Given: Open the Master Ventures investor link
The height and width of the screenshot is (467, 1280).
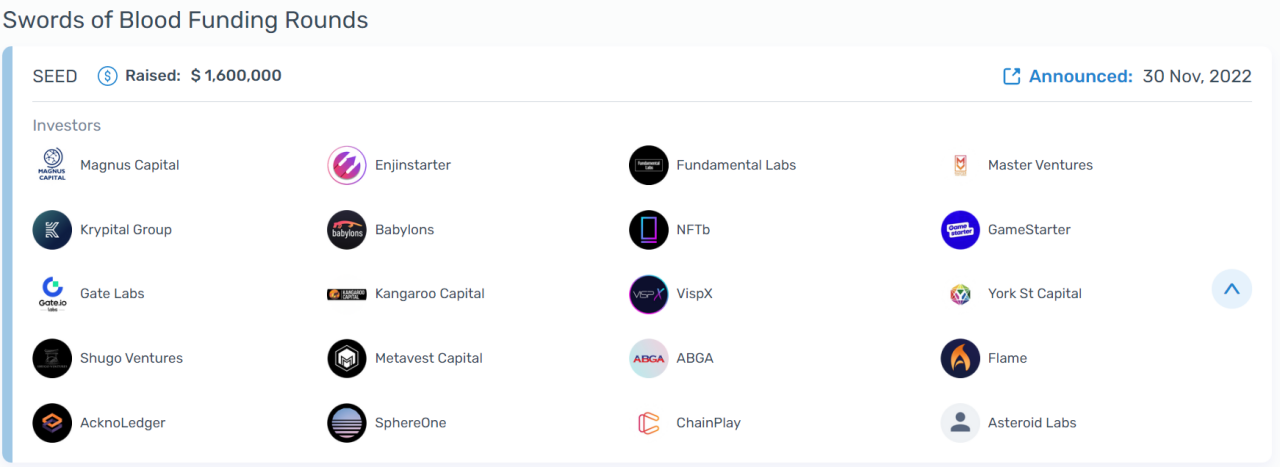Looking at the screenshot, I should (1040, 165).
